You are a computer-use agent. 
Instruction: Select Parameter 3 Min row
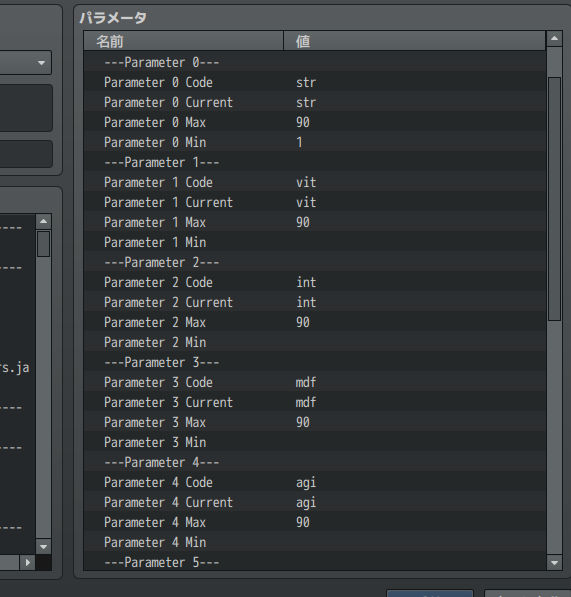(315, 442)
